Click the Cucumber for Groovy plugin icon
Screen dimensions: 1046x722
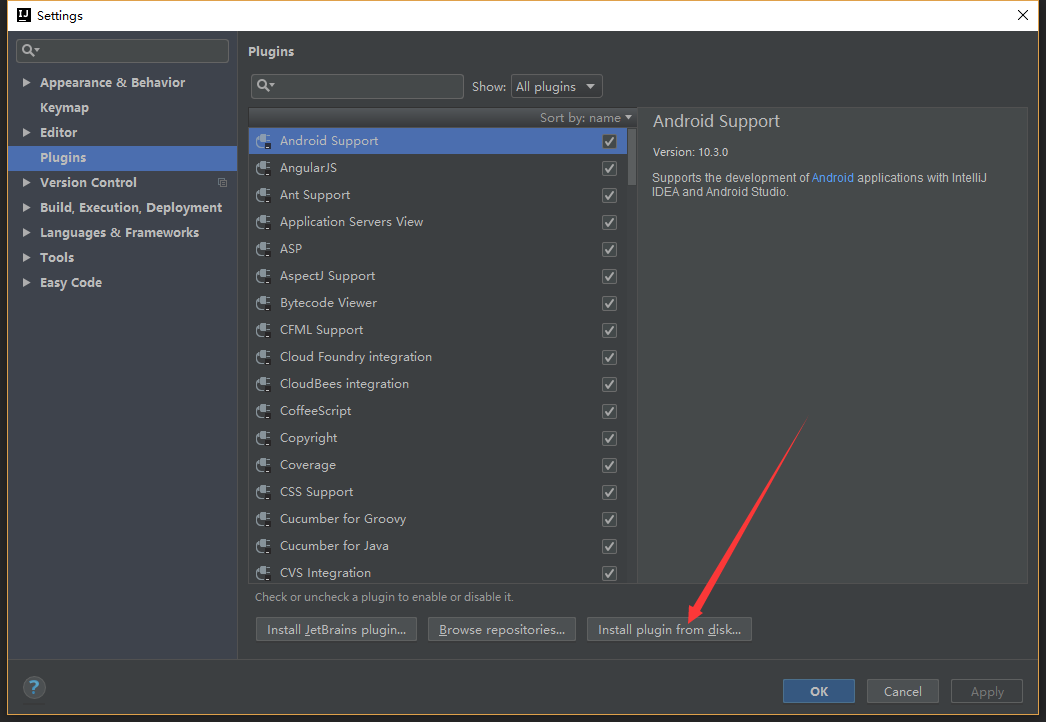pos(264,519)
